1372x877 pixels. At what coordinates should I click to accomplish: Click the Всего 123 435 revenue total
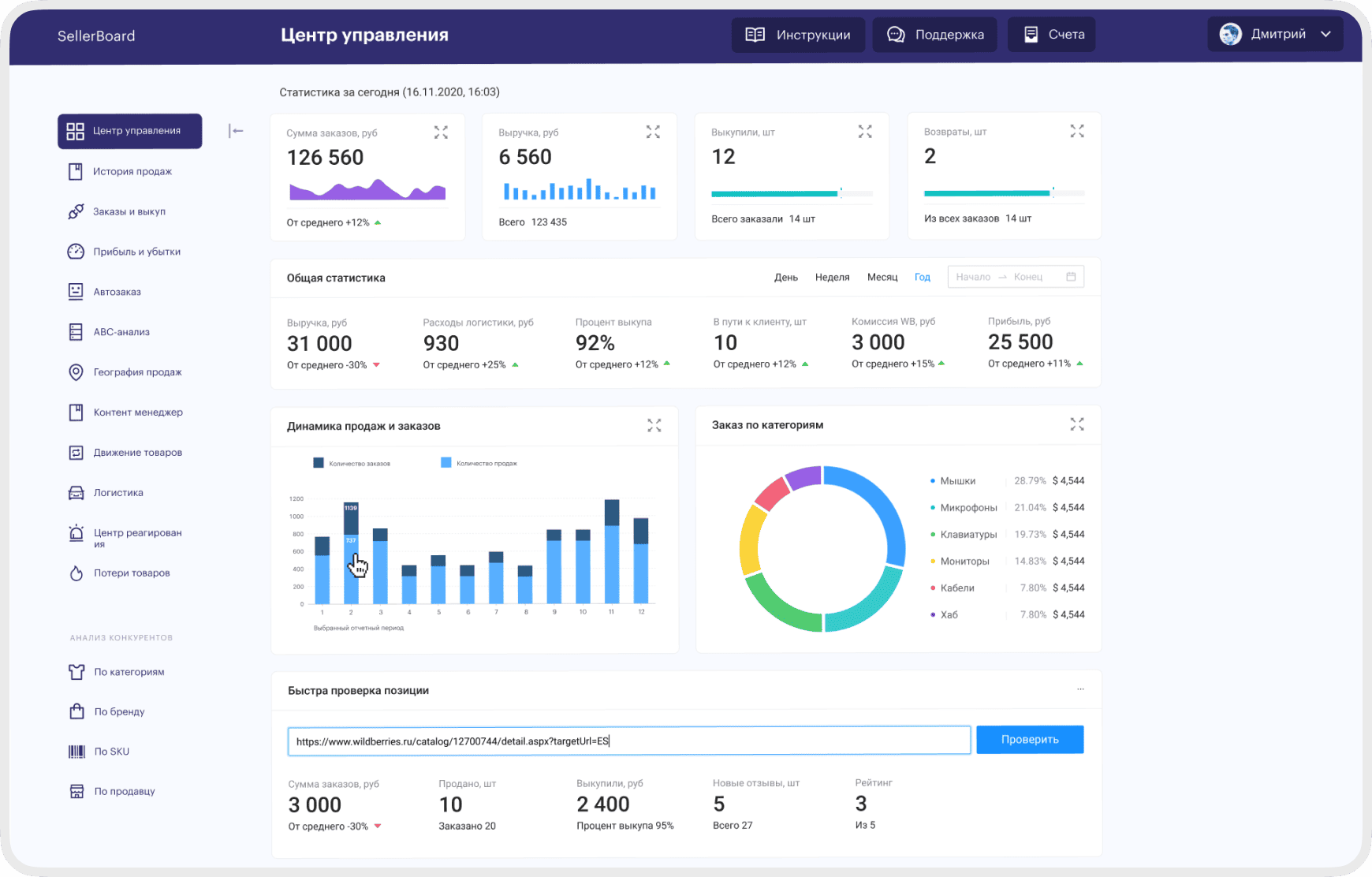533,222
